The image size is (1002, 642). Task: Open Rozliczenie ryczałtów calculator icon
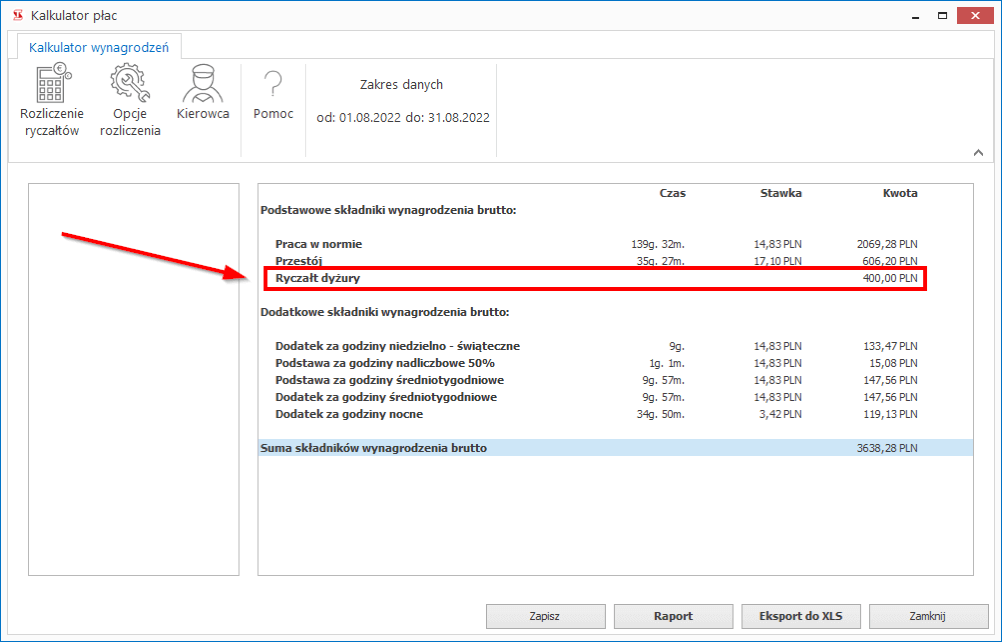(52, 84)
